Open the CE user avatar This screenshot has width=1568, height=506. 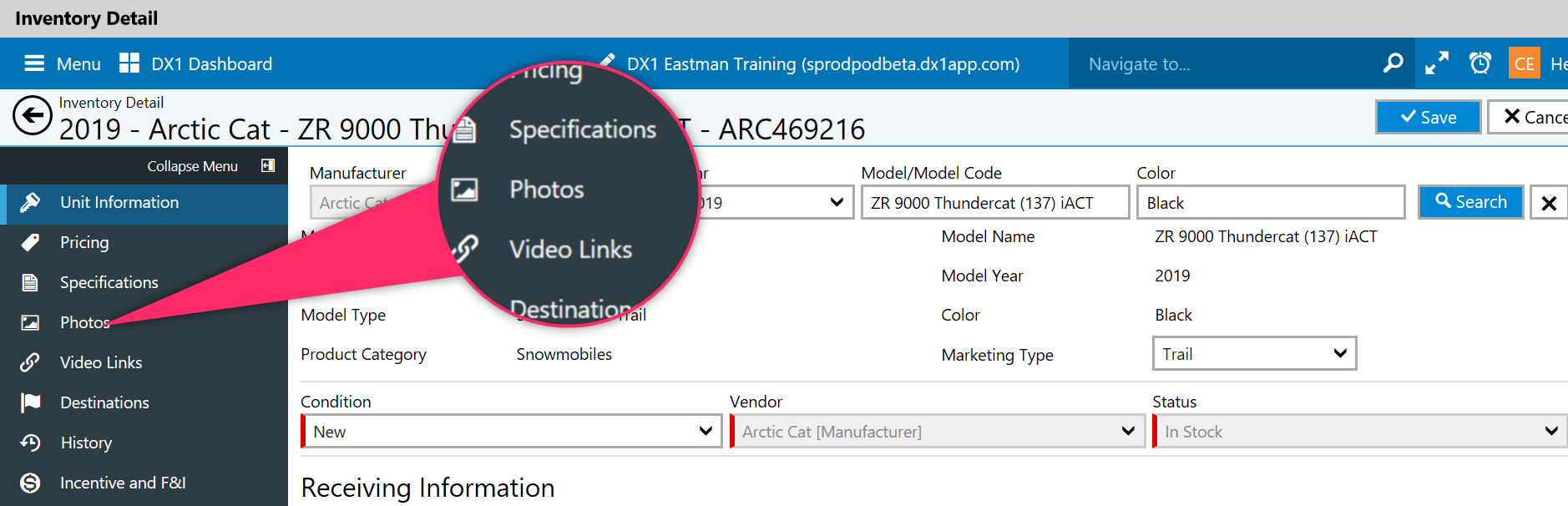tap(1525, 63)
